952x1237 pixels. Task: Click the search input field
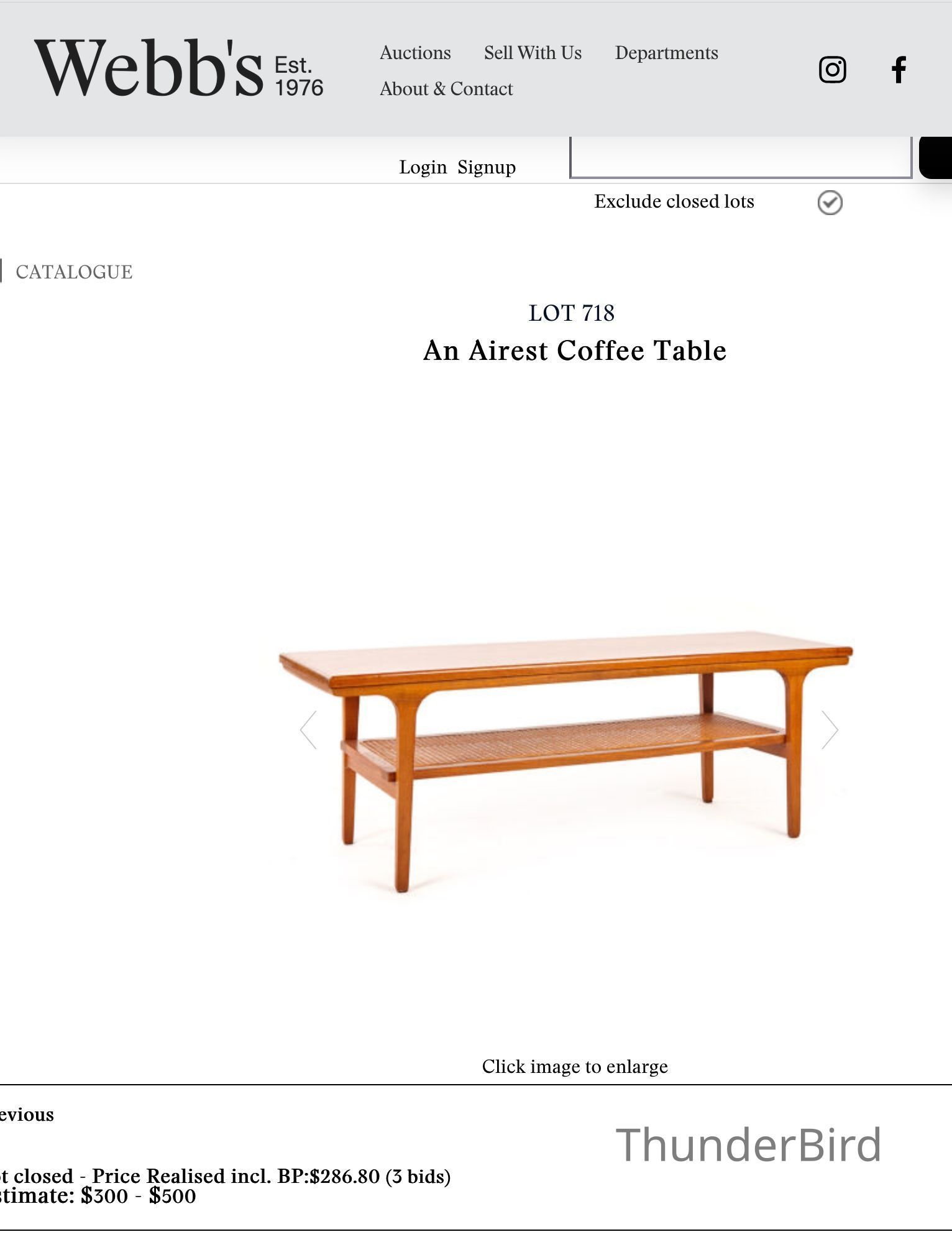(x=741, y=158)
